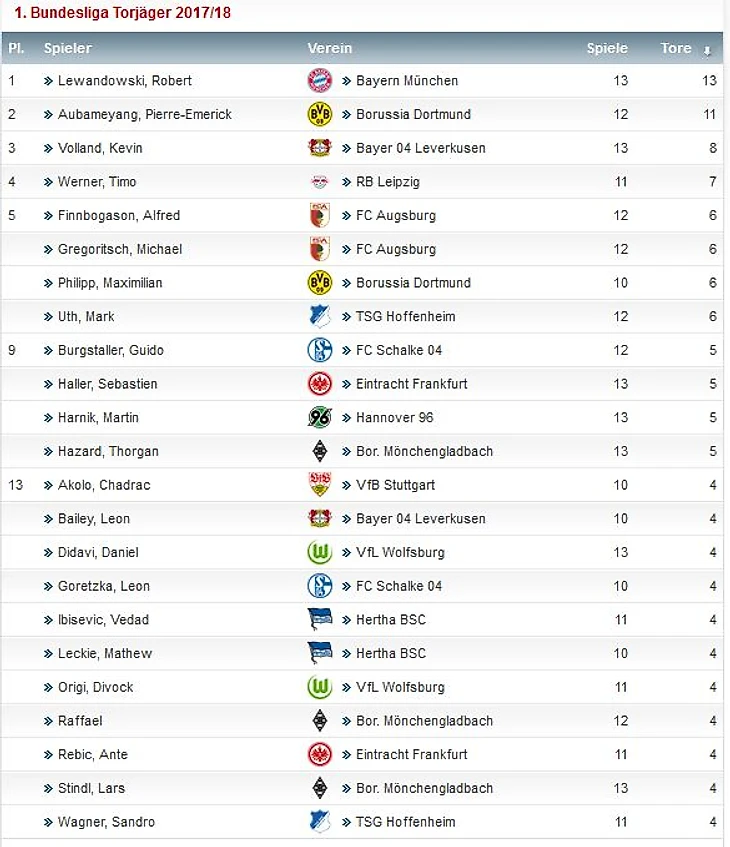This screenshot has width=730, height=847.
Task: Open Bayer 04 Leverkusen link beside Volland
Action: (420, 148)
